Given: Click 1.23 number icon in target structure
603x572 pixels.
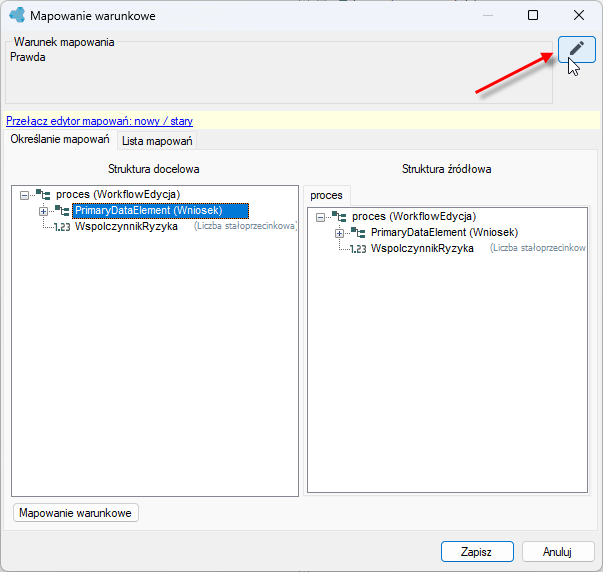Looking at the screenshot, I should pyautogui.click(x=62, y=227).
